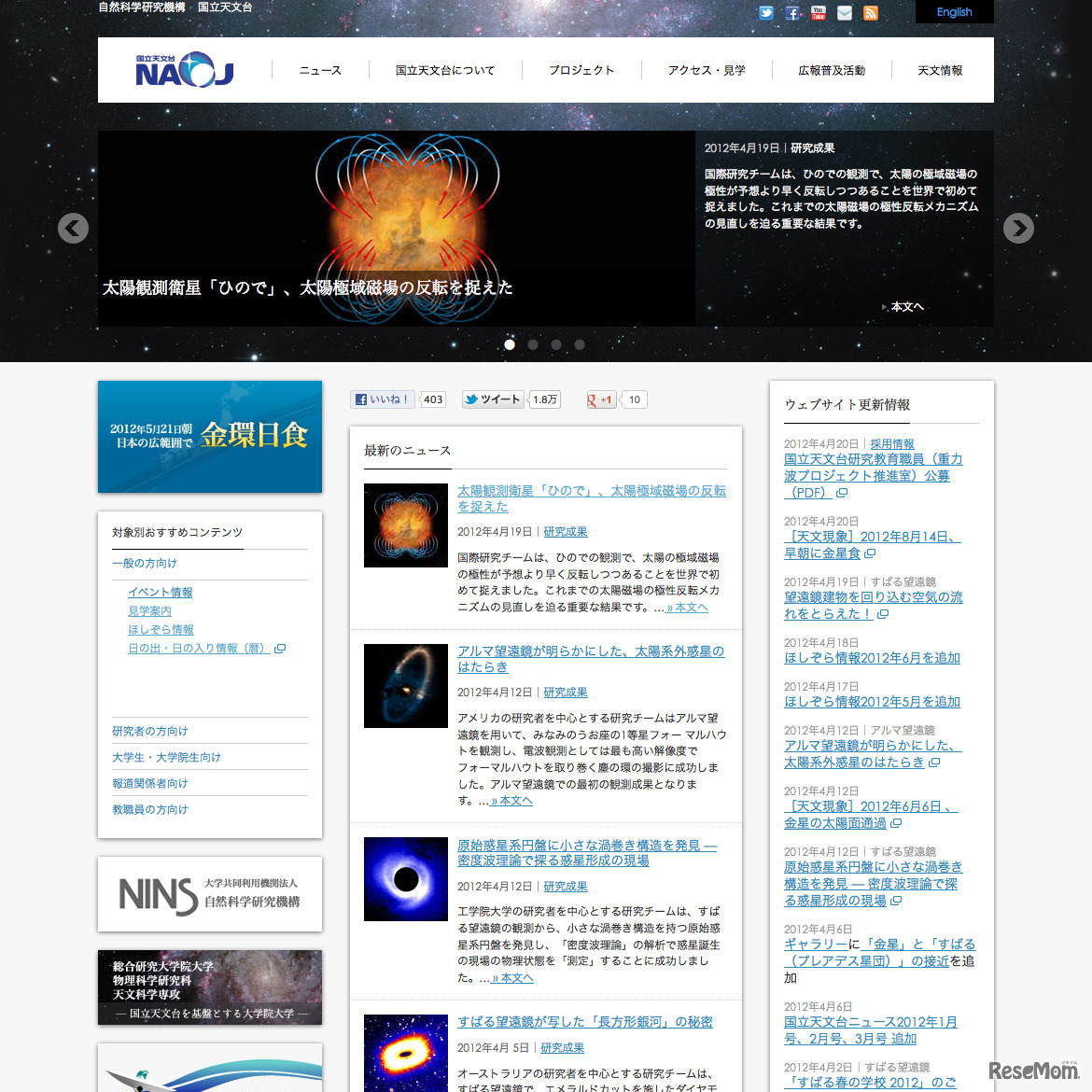This screenshot has width=1092, height=1092.
Task: Click the email envelope icon in the header
Action: tap(844, 12)
